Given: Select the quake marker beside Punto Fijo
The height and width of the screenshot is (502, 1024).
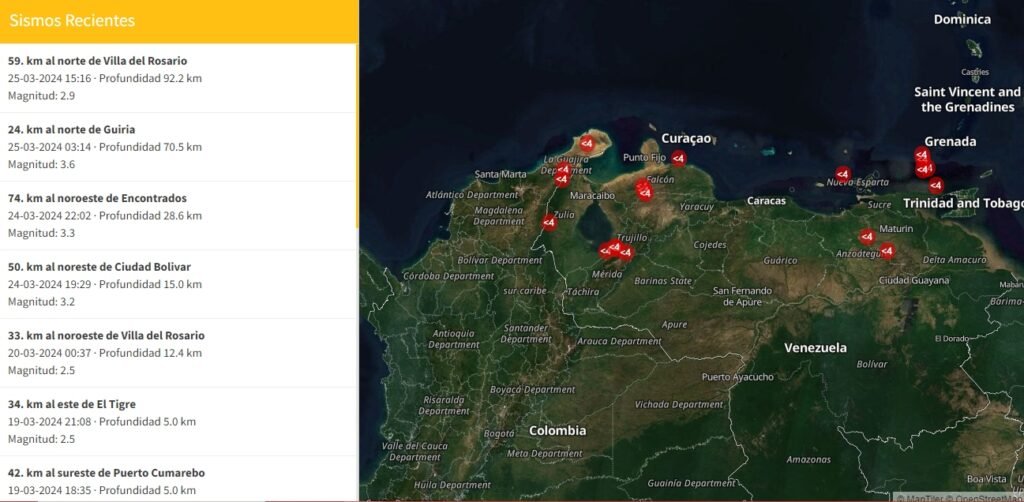Looking at the screenshot, I should (678, 157).
